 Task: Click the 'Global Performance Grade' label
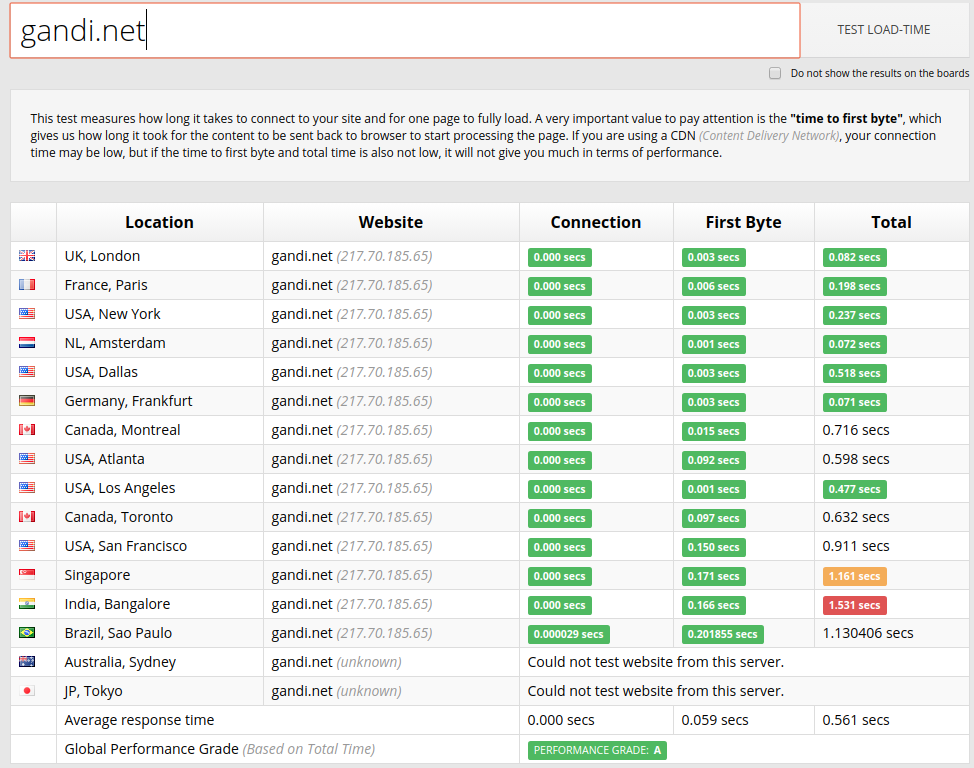[x=152, y=749]
